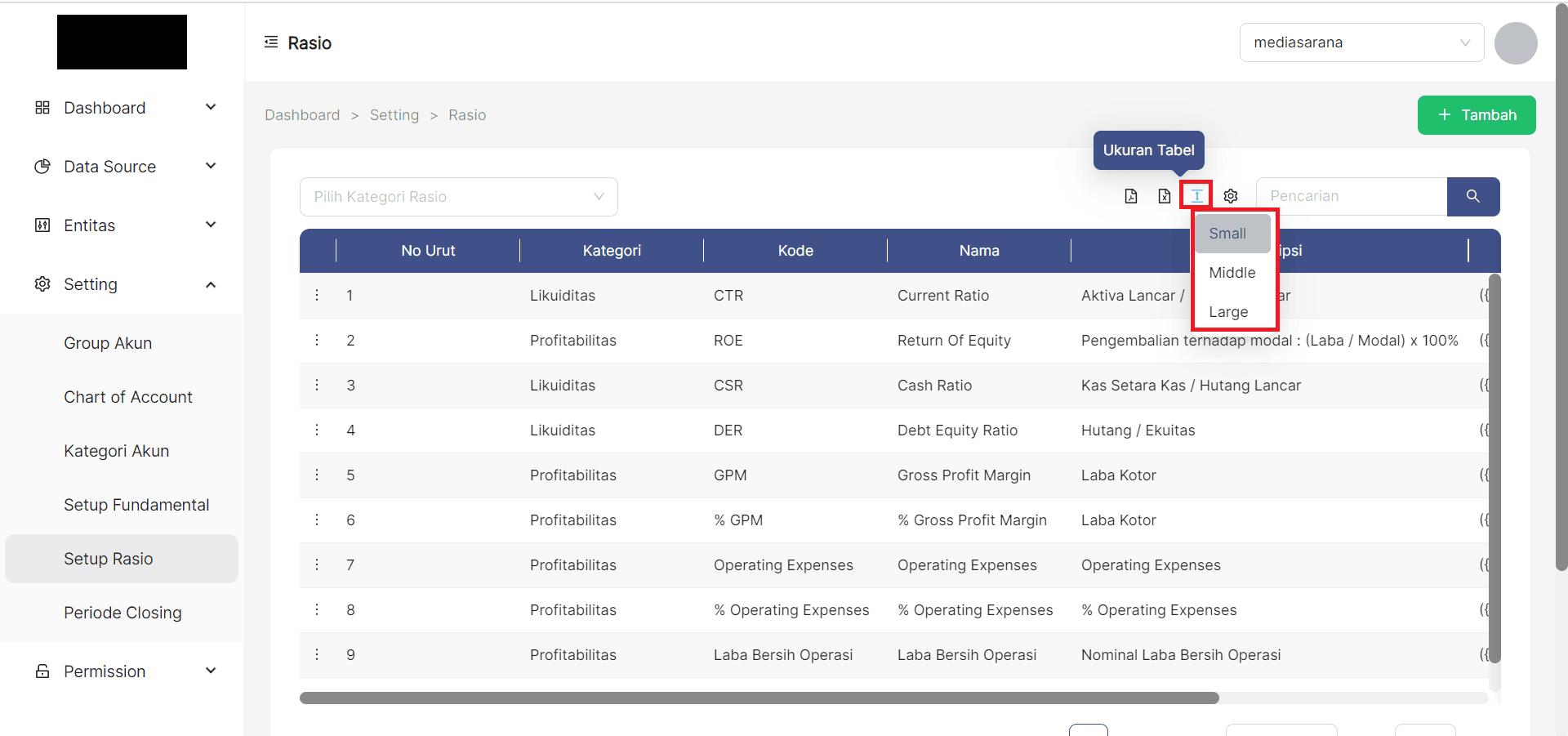
Task: Open the mediasarana company selector
Action: coord(1361,42)
